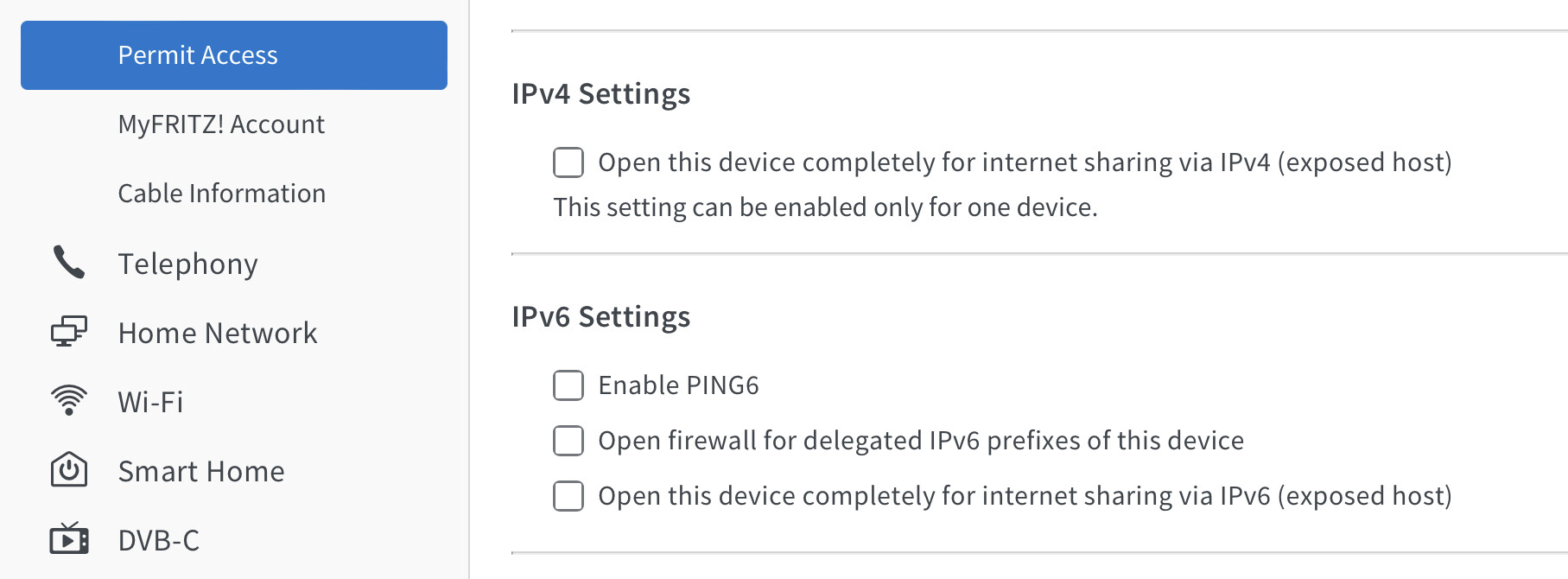Open the MyFRITZ! Account page

point(221,124)
